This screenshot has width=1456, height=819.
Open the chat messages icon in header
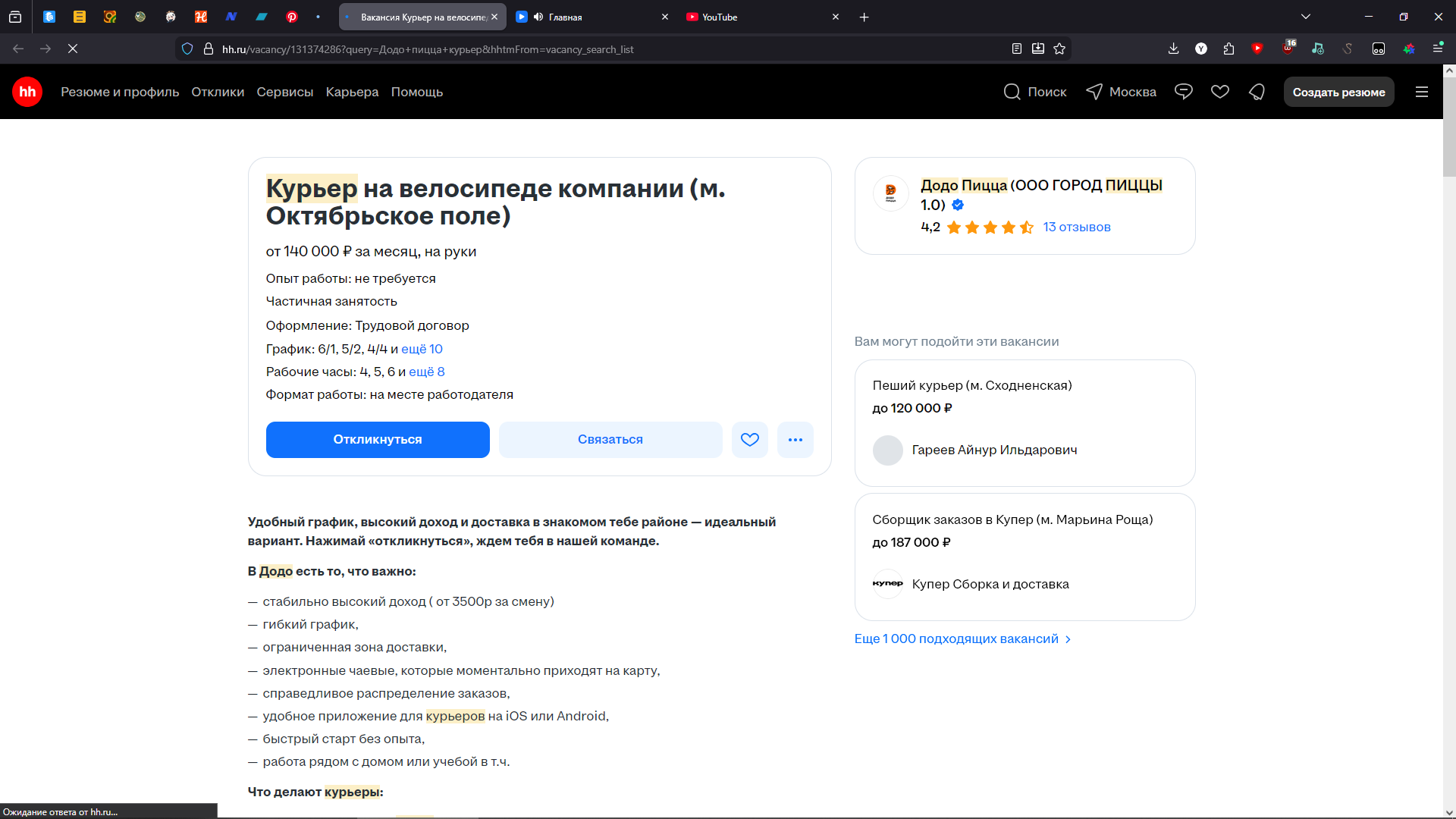[x=1183, y=92]
